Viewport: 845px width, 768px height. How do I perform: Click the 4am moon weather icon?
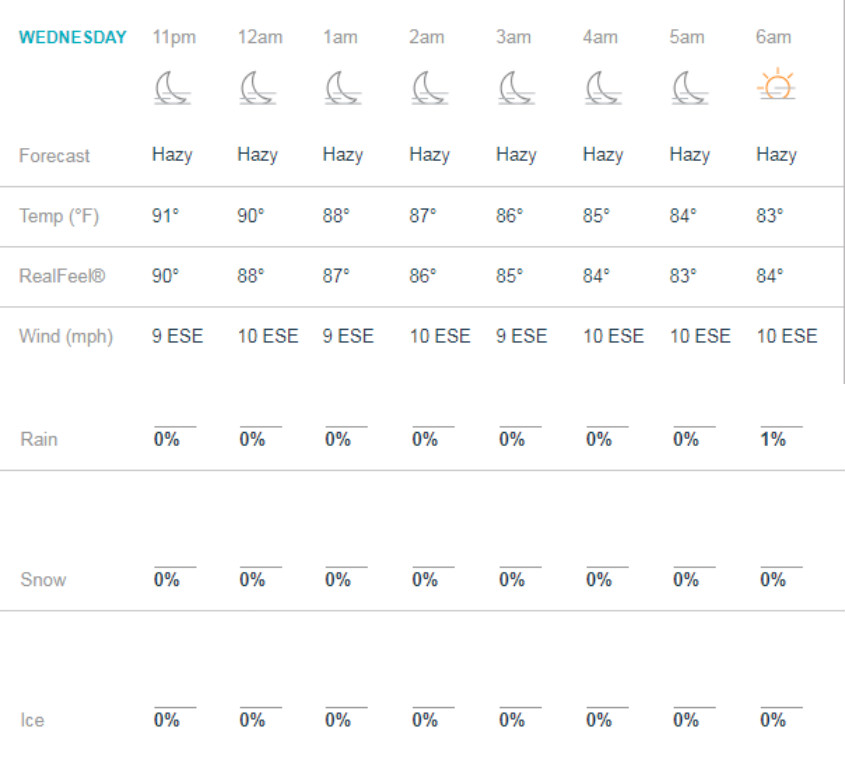(x=604, y=87)
